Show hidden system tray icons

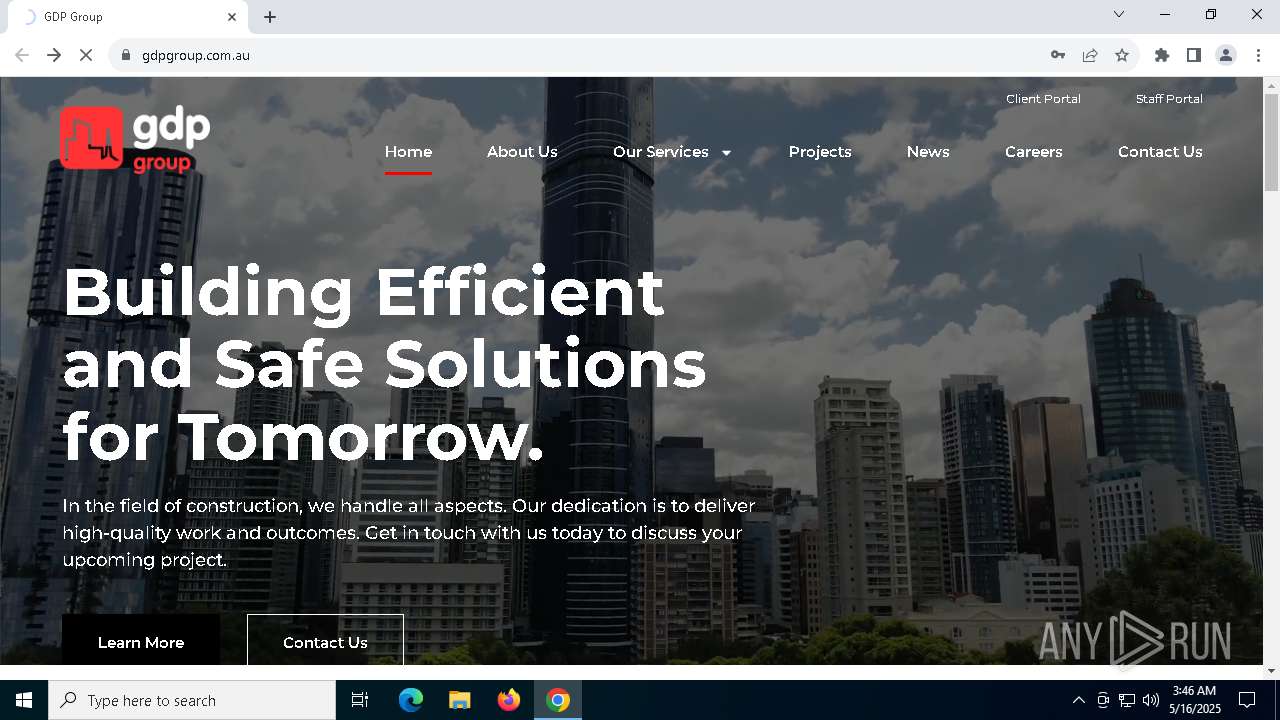[x=1078, y=700]
